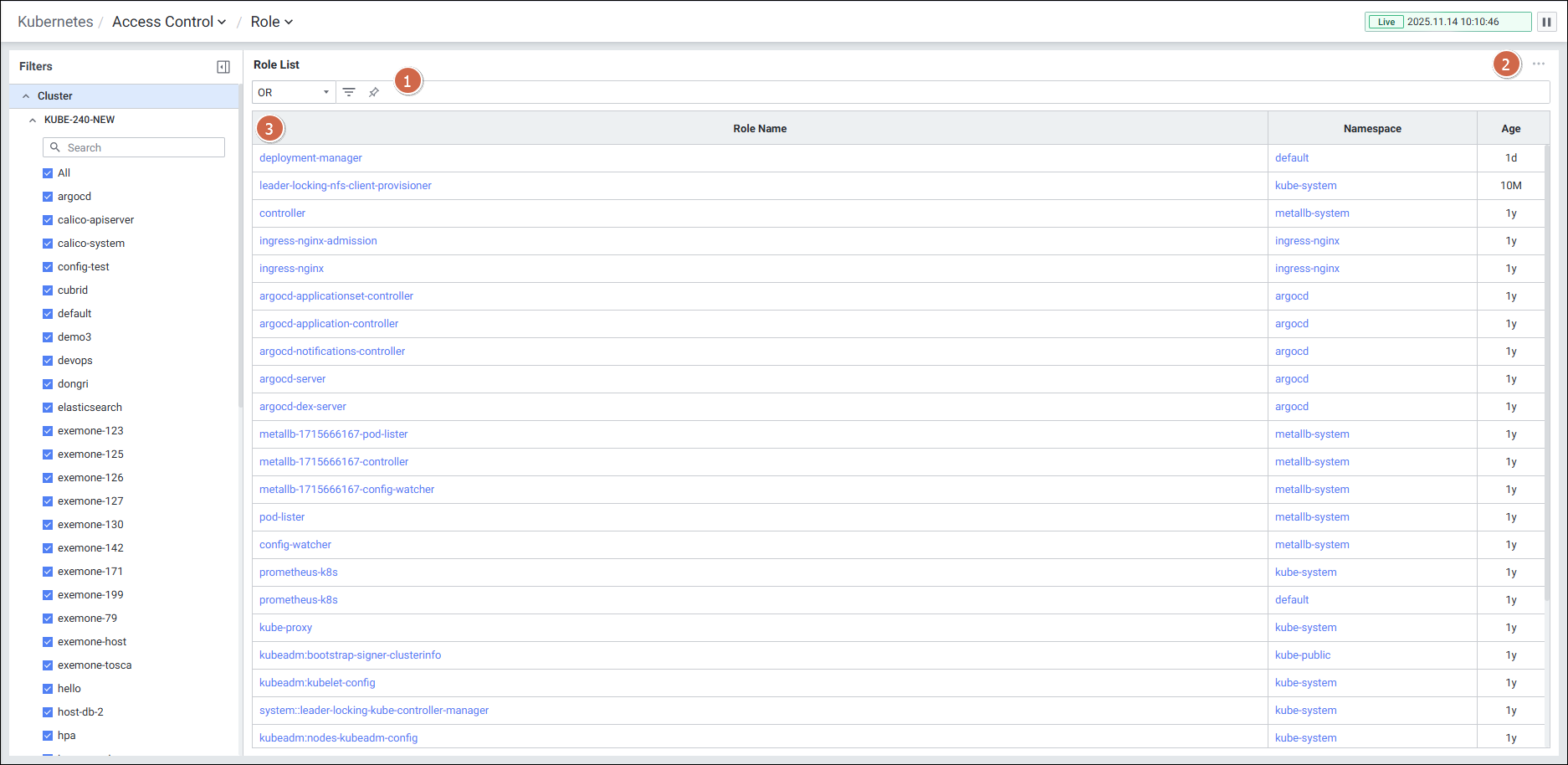Viewport: 1568px width, 765px height.
Task: Collapse the Filters side panel
Action: click(223, 67)
